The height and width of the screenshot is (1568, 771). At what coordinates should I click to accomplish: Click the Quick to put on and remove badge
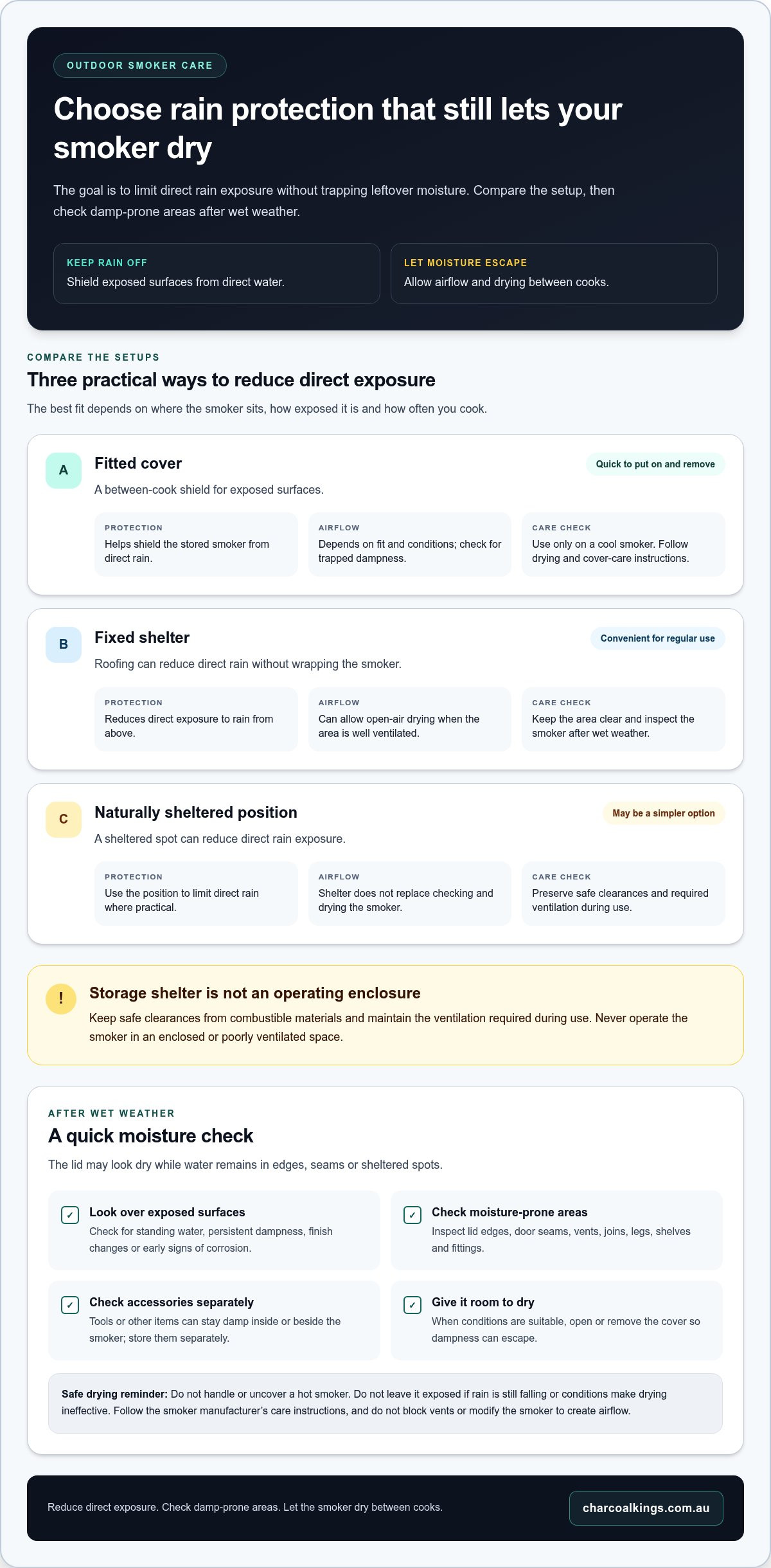pos(655,464)
